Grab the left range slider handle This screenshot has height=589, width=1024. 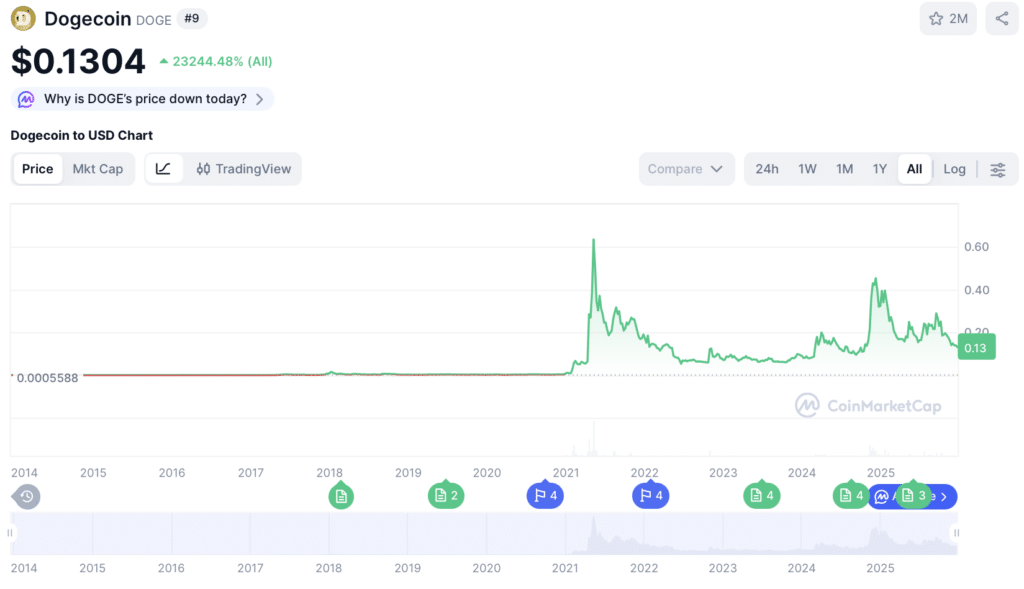pos(10,533)
